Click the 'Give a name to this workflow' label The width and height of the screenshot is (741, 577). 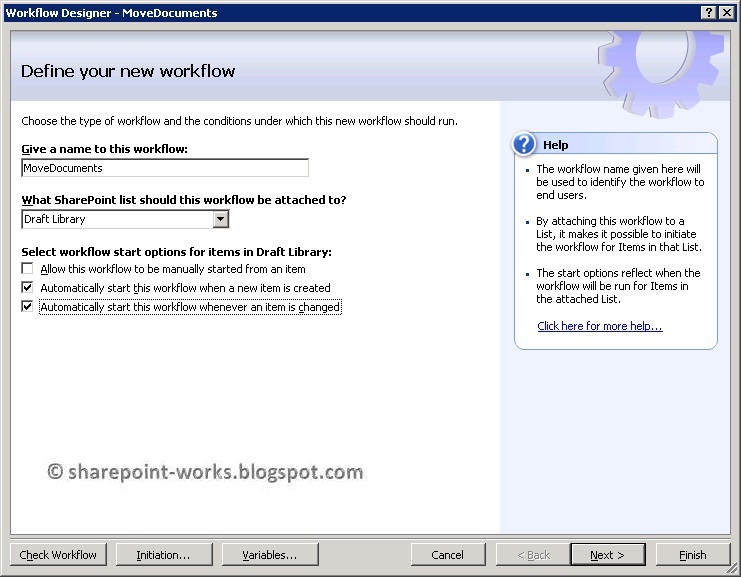pos(104,149)
